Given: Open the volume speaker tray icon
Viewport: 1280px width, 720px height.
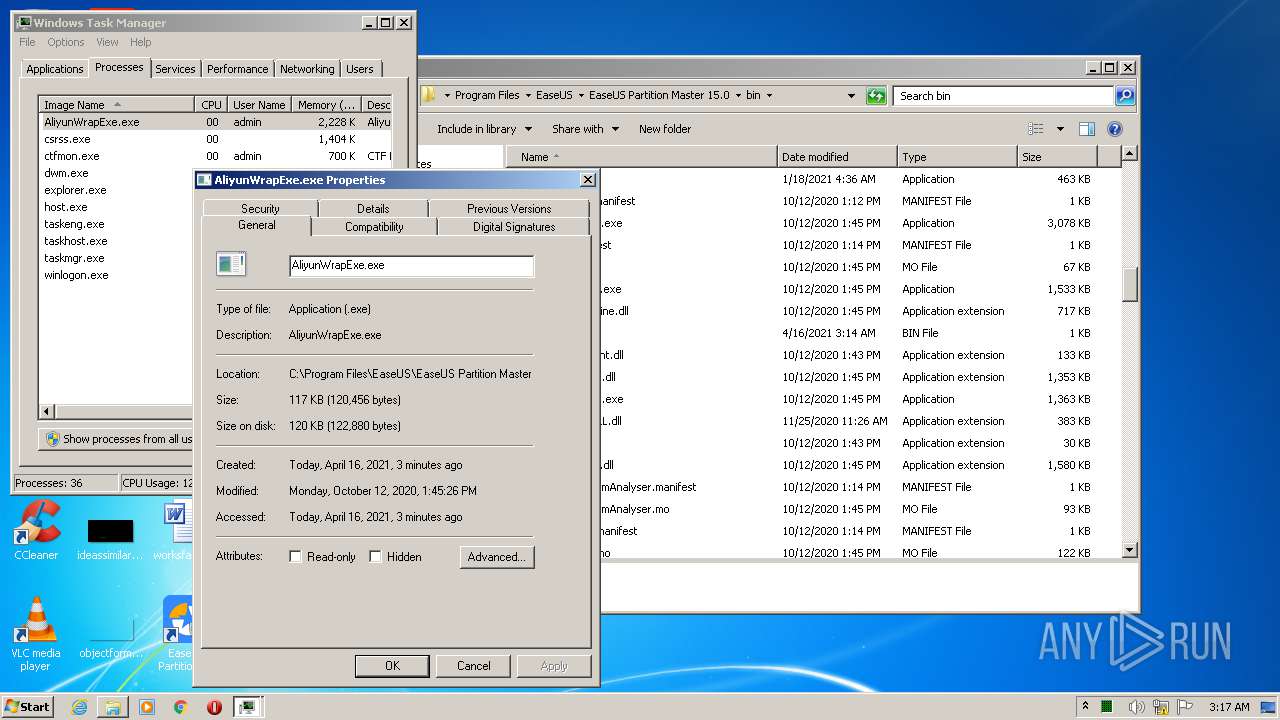Looking at the screenshot, I should pos(1136,706).
